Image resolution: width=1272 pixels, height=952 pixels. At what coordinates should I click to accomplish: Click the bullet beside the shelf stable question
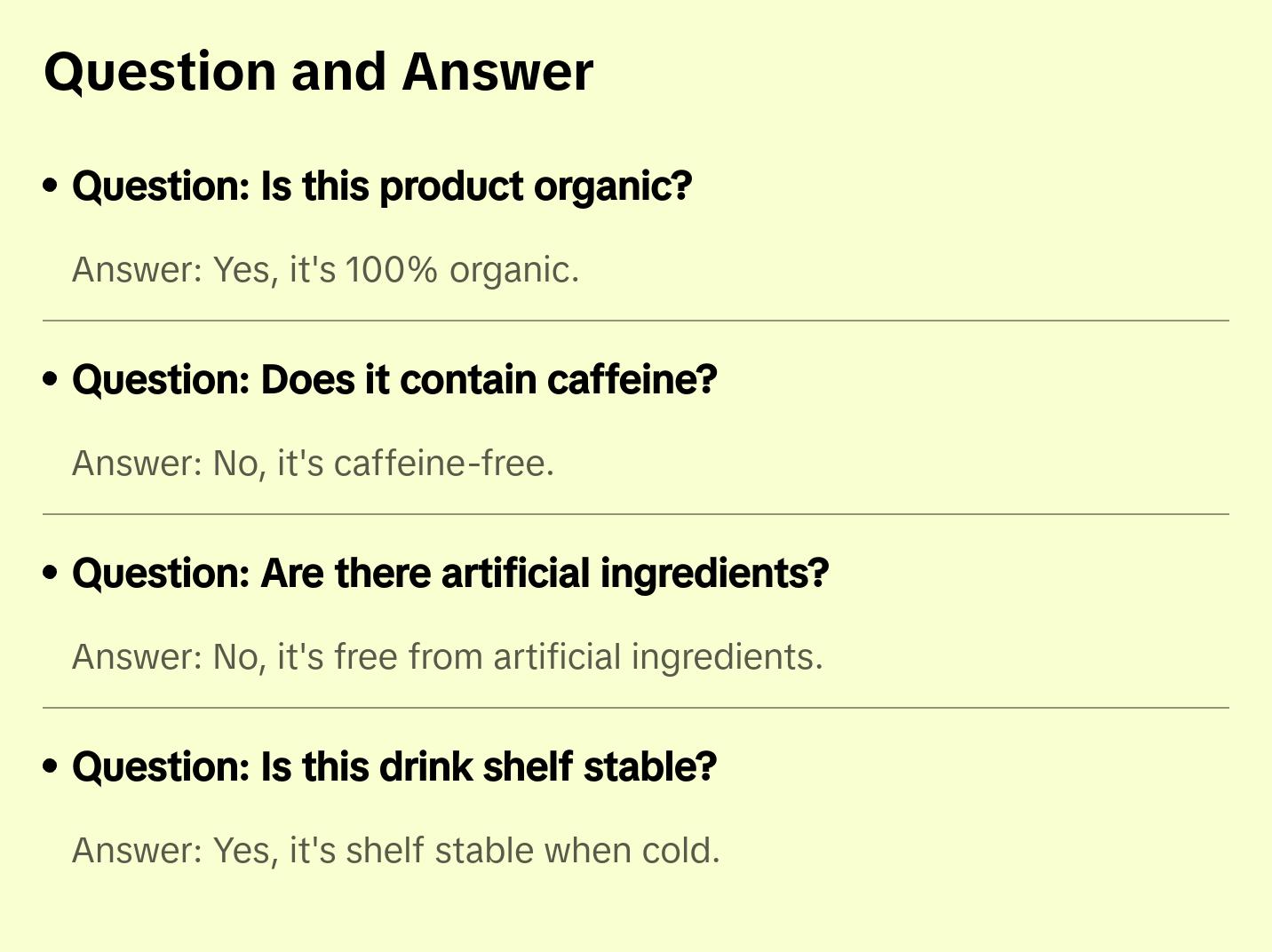tap(51, 766)
